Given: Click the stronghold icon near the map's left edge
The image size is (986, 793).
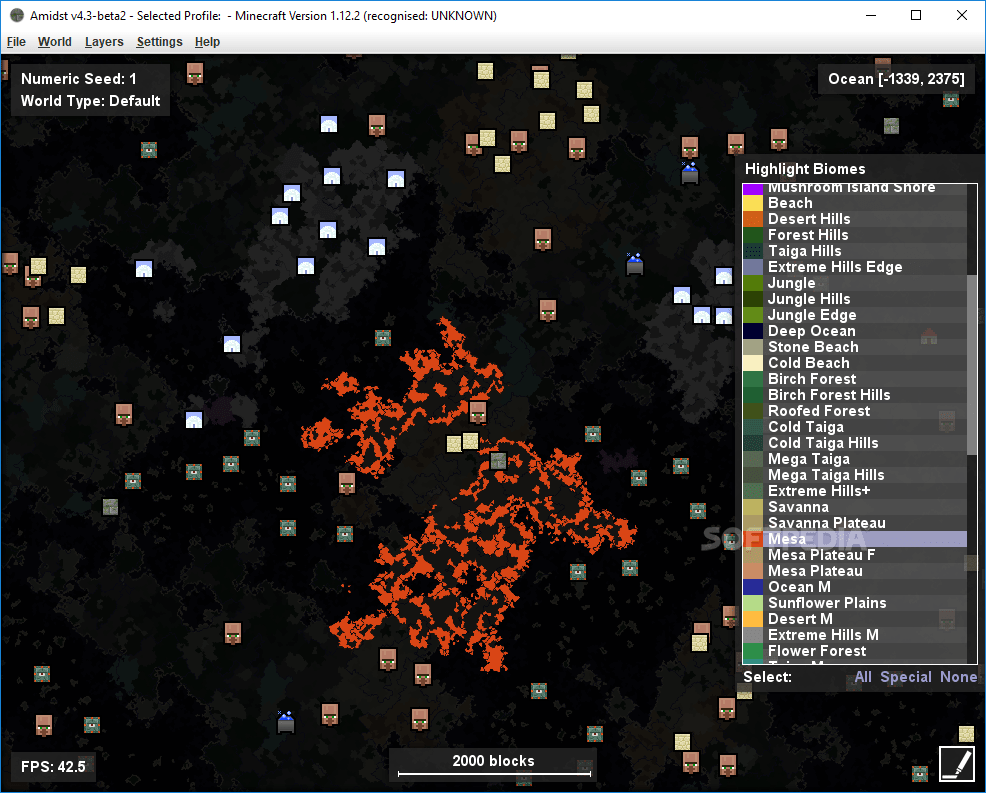Looking at the screenshot, I should click(x=110, y=507).
